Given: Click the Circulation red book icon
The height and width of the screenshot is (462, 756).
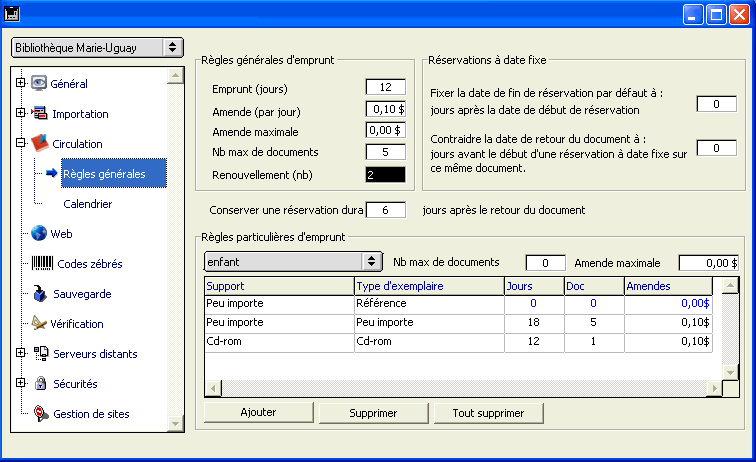Looking at the screenshot, I should point(40,144).
